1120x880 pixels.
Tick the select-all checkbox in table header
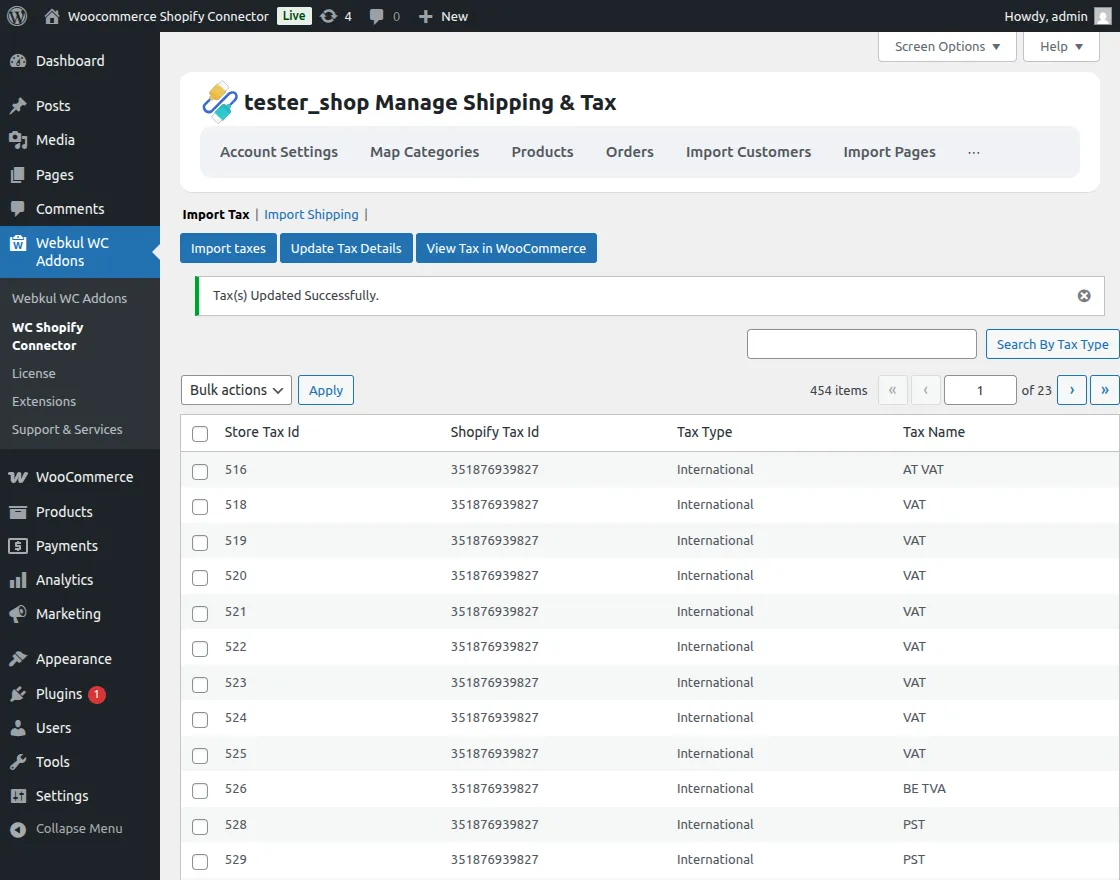(200, 434)
